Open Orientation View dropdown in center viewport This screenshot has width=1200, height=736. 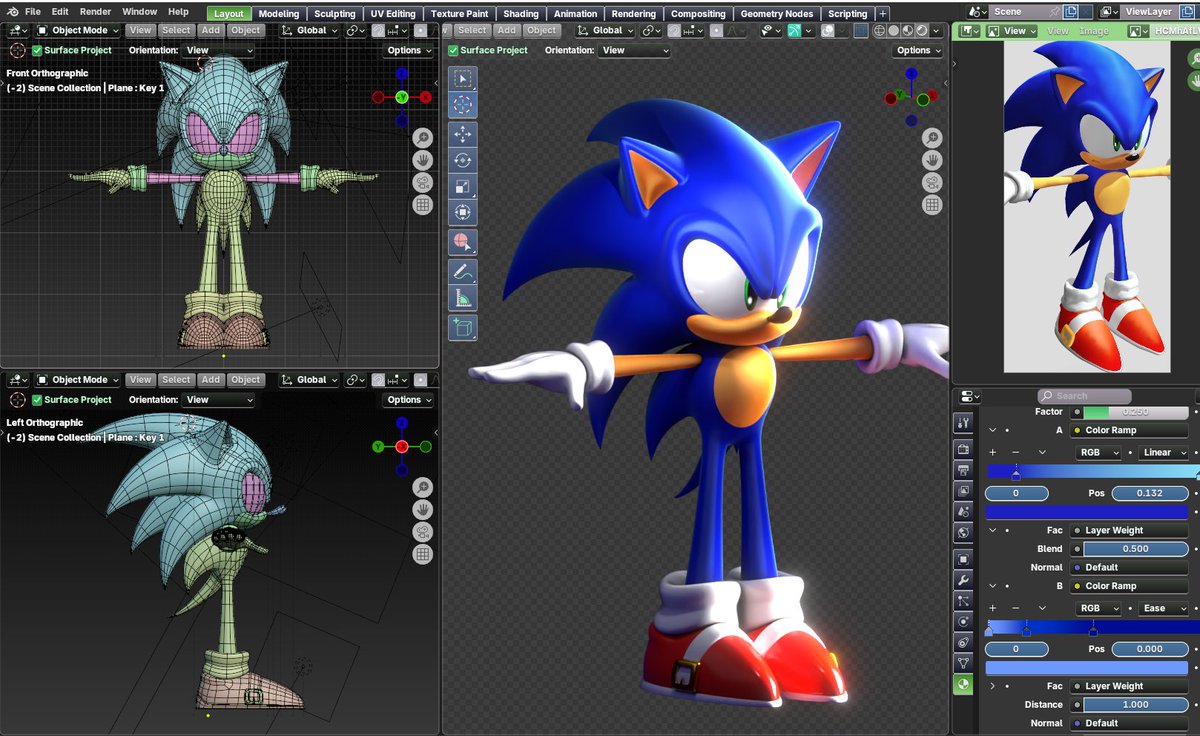634,50
